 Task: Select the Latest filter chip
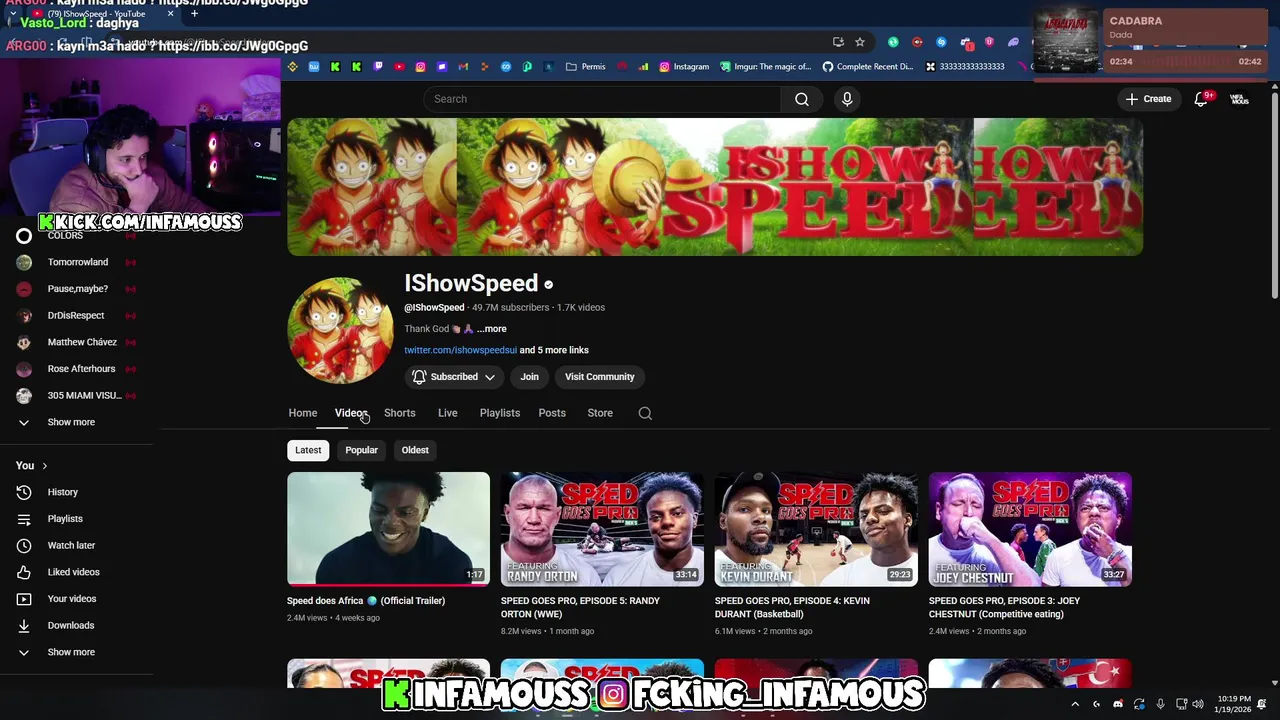click(308, 450)
